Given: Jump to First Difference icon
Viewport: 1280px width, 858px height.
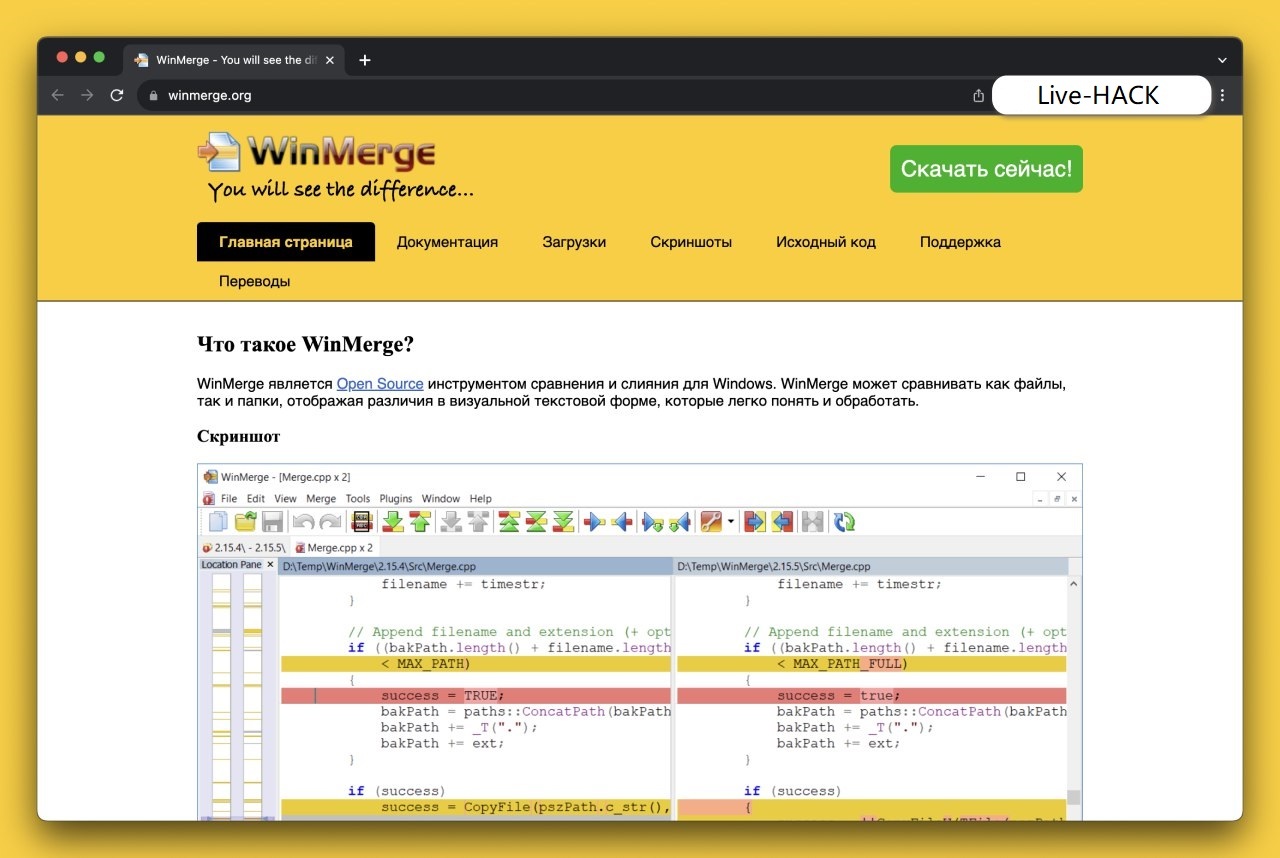Looking at the screenshot, I should click(x=509, y=522).
